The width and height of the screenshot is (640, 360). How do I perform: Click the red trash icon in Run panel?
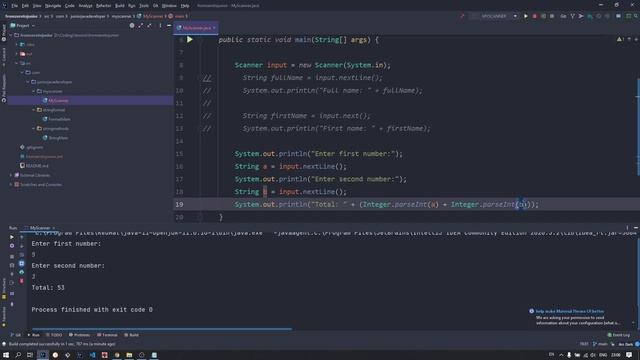(x=22, y=281)
